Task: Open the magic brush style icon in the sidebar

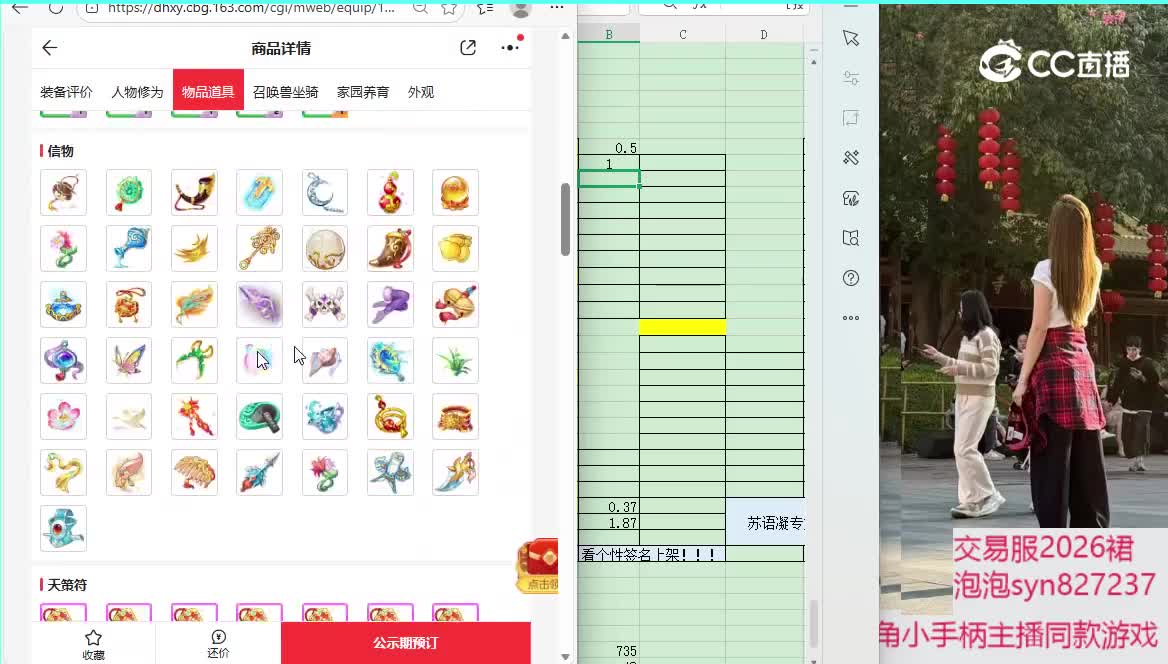Action: click(x=851, y=158)
